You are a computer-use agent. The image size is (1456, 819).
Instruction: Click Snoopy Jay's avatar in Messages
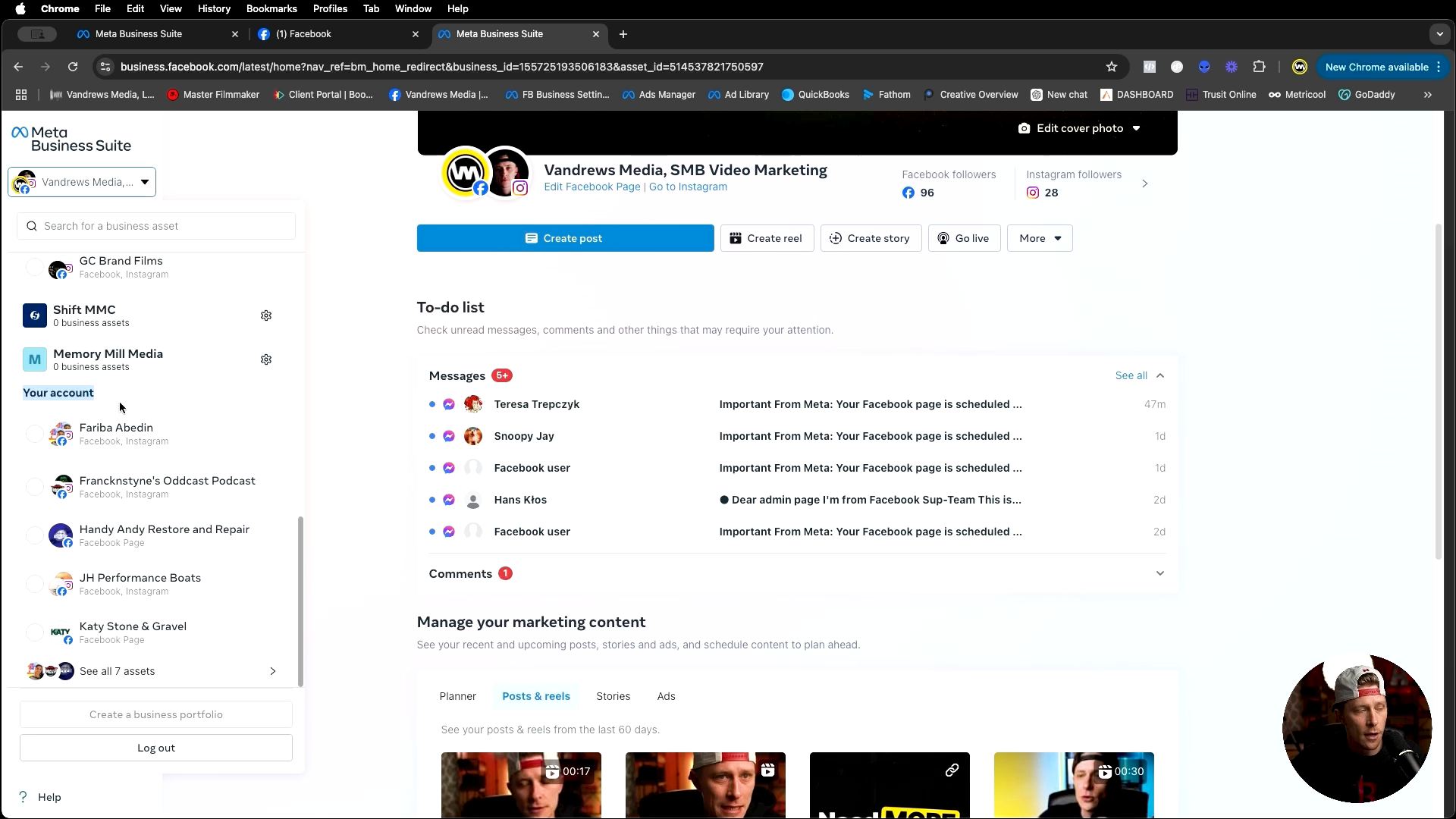click(x=473, y=436)
